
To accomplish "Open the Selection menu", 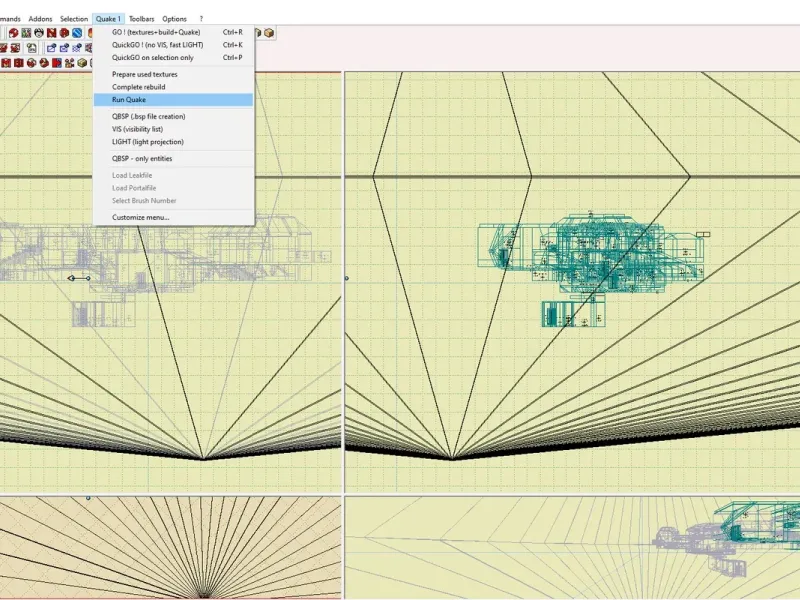I will pyautogui.click(x=74, y=19).
